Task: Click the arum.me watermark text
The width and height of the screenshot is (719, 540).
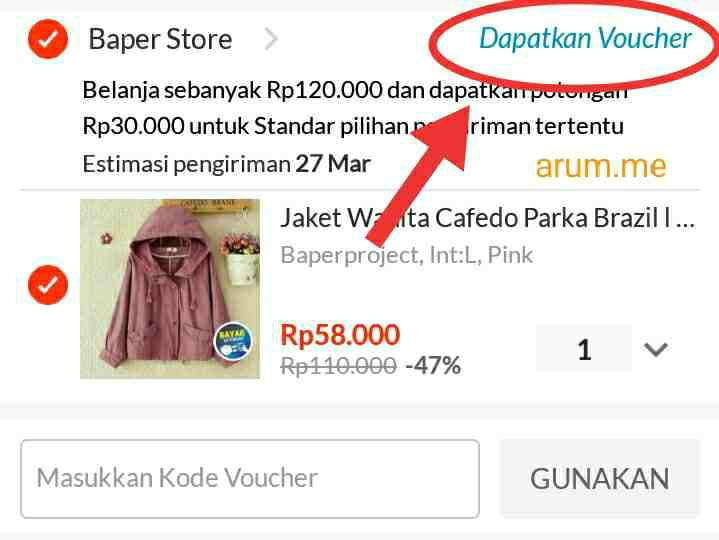Action: 601,166
